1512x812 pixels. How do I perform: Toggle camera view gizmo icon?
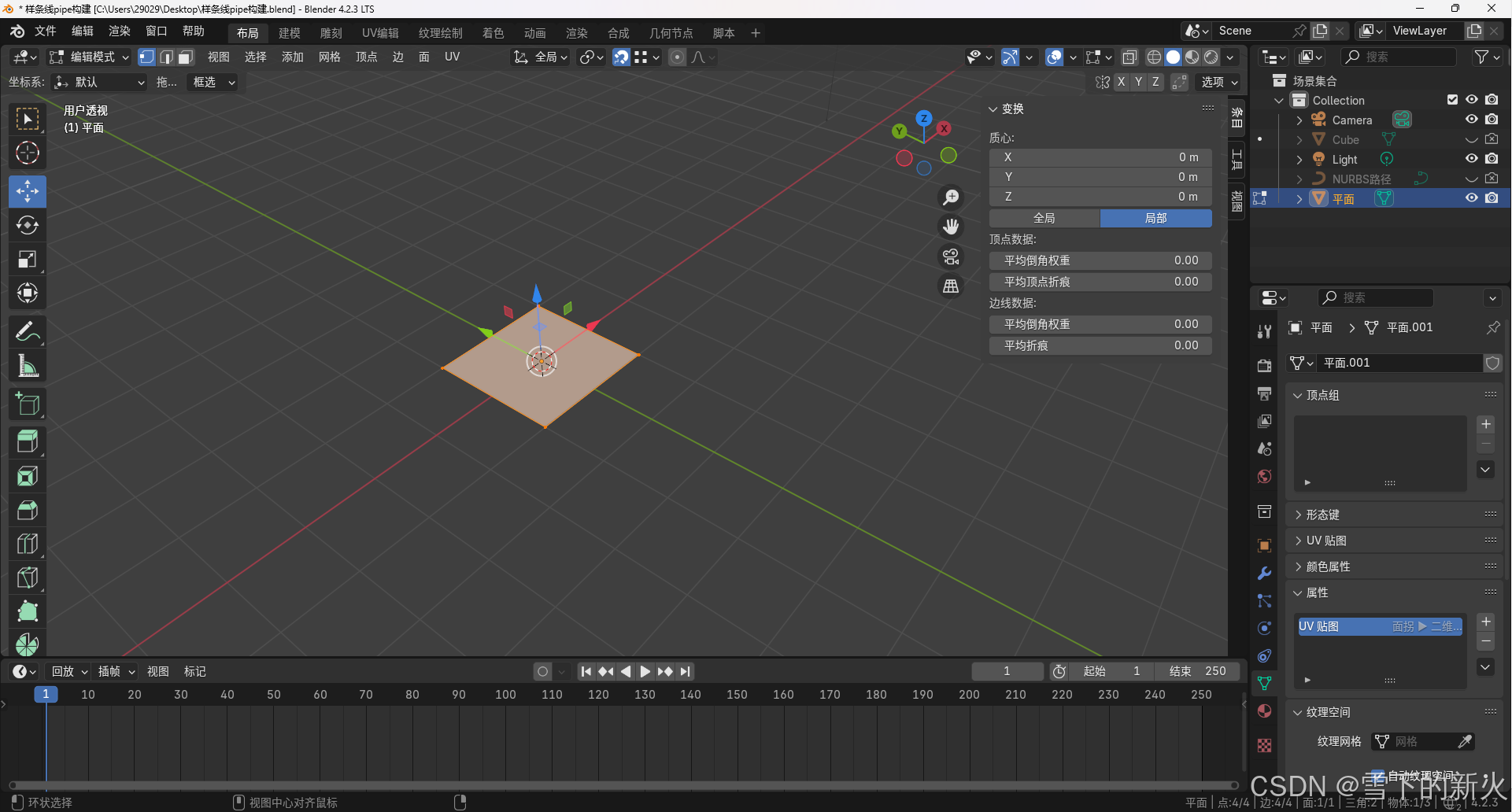click(951, 257)
